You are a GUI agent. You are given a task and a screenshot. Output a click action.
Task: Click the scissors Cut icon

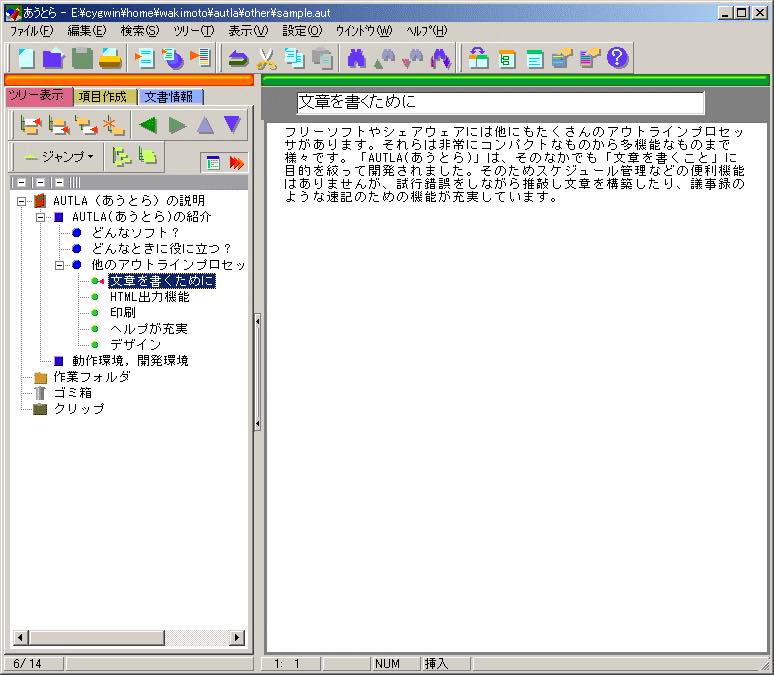coord(266,58)
